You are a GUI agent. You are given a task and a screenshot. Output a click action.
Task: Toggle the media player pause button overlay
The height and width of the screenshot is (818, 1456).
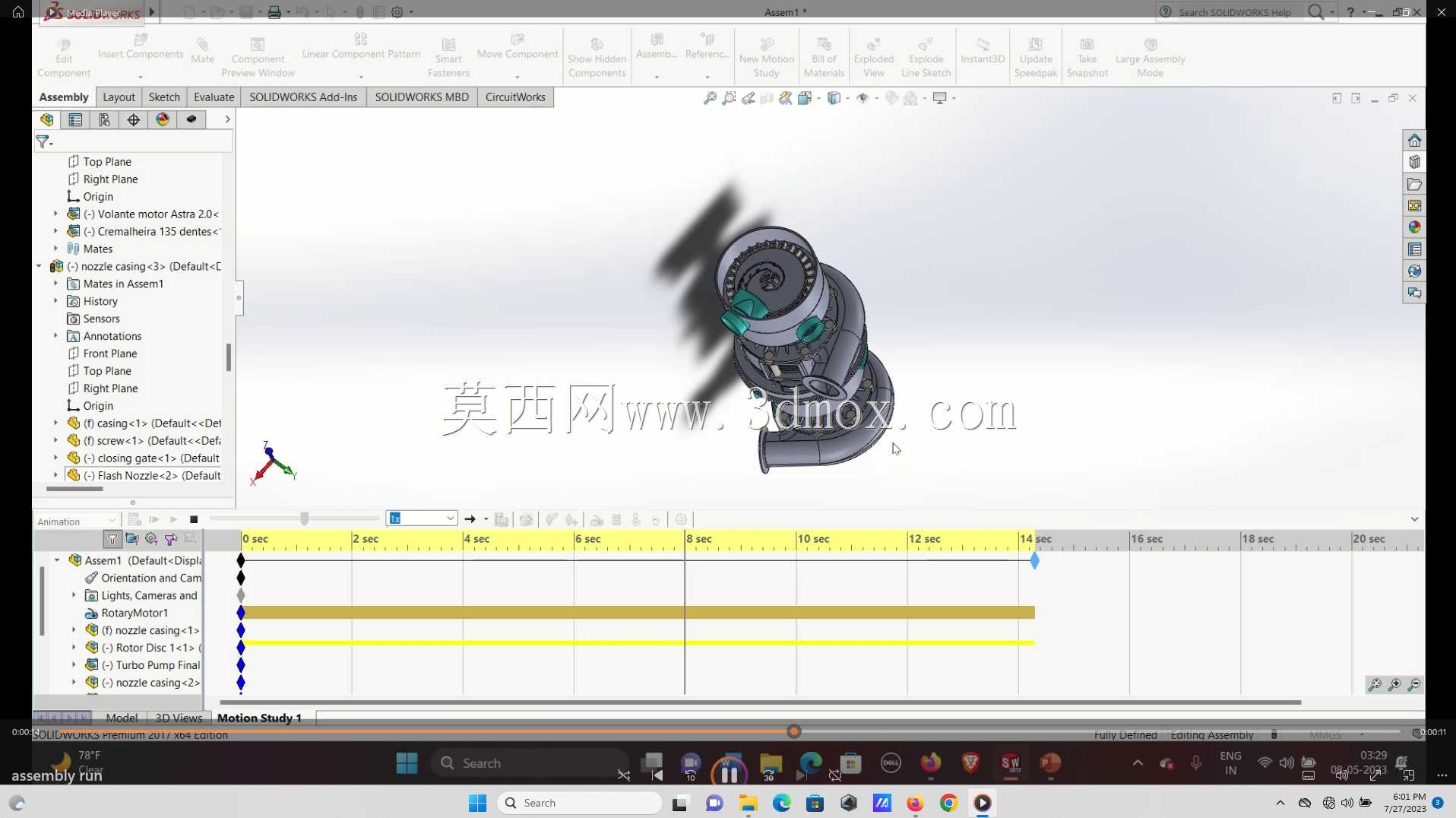pos(729,774)
